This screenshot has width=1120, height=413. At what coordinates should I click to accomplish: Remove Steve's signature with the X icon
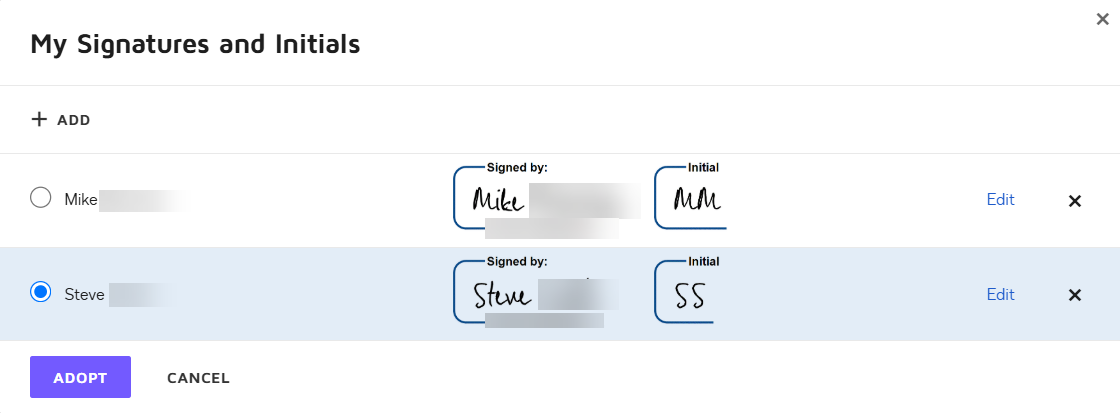[1075, 295]
